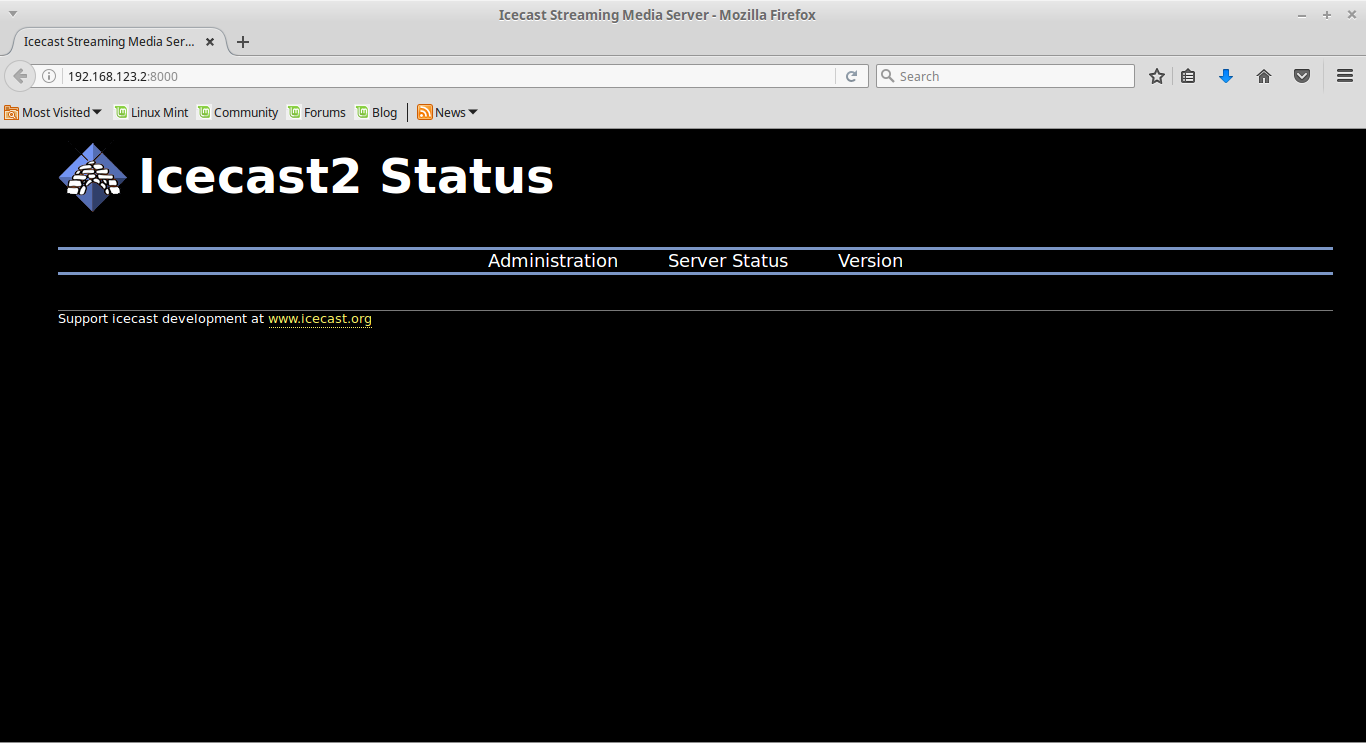
Task: Open the downloads arrow icon
Action: 1226,76
